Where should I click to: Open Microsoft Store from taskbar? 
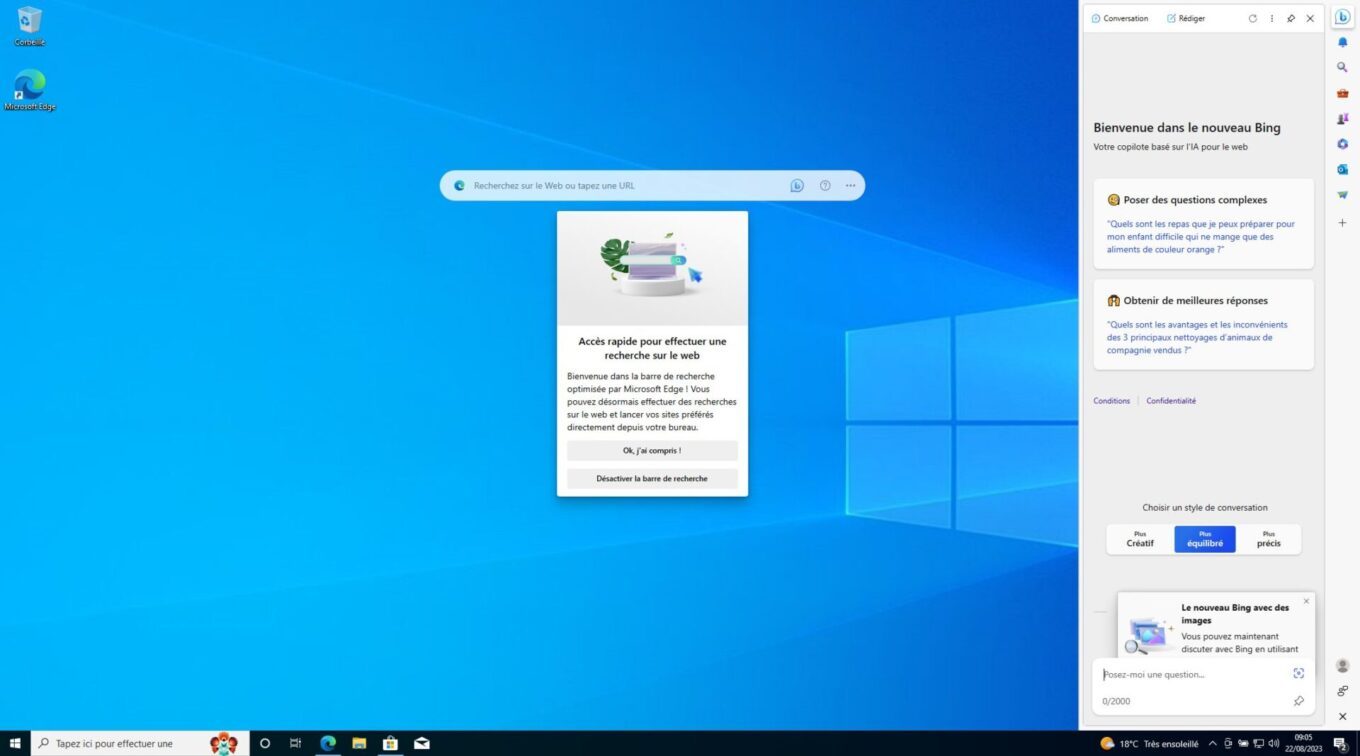pos(390,743)
